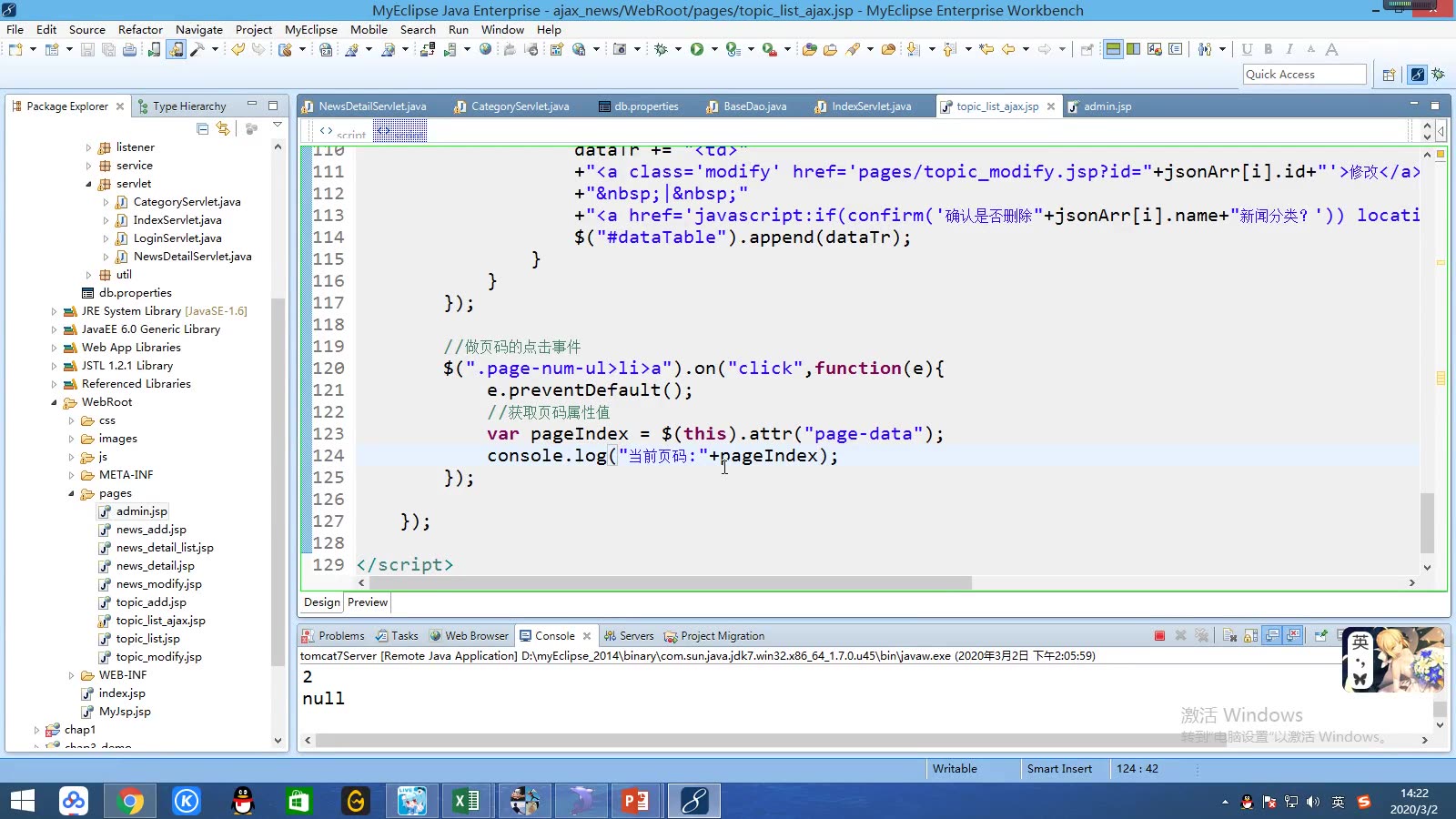The width and height of the screenshot is (1456, 819).
Task: Toggle Show Console When Standard Error Changes
Action: [1293, 635]
